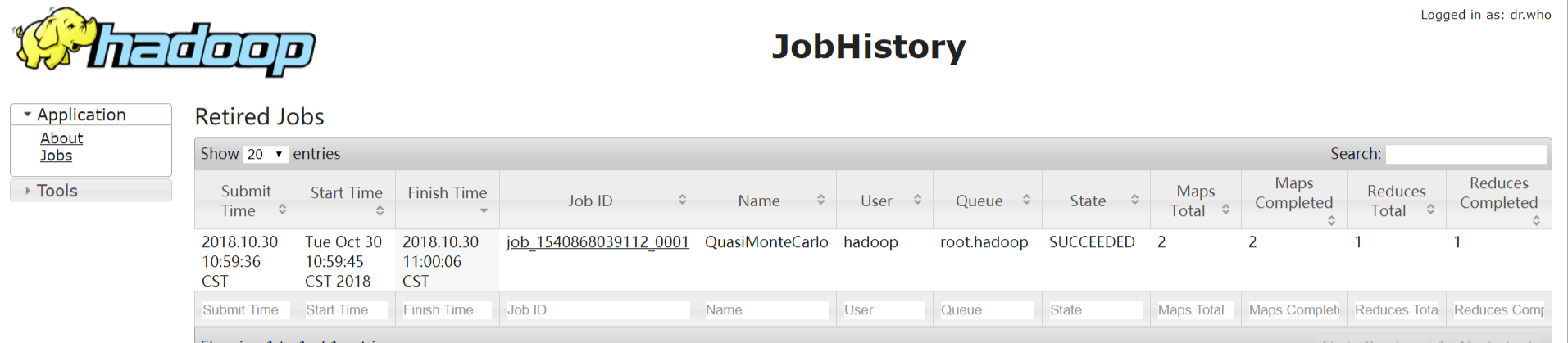Collapse the Application menu section
The height and width of the screenshot is (343, 1568).
pos(91,115)
